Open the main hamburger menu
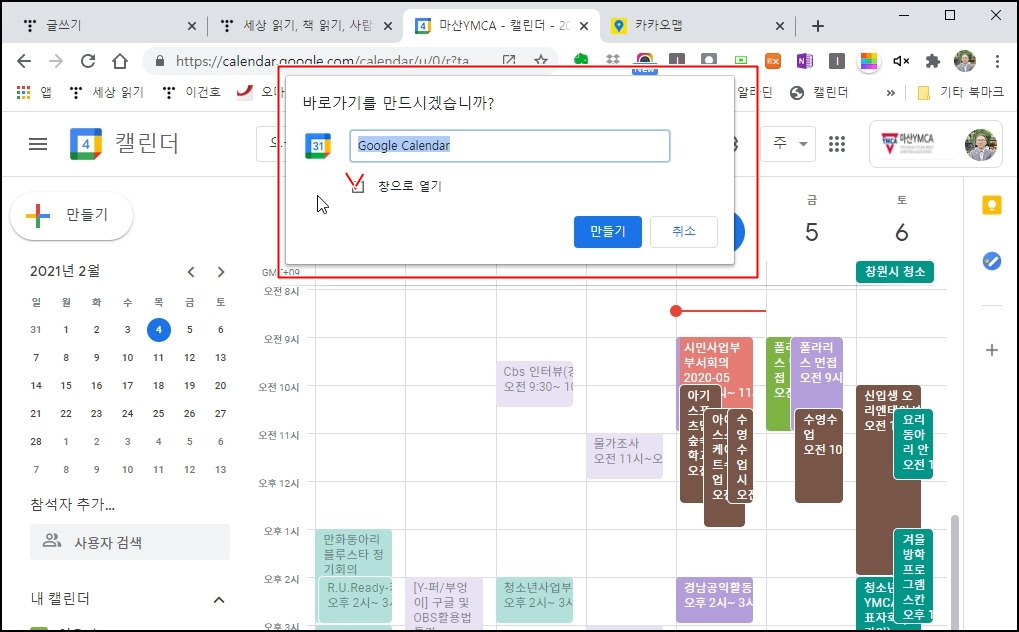Screen dimensions: 1019x632 click(38, 144)
